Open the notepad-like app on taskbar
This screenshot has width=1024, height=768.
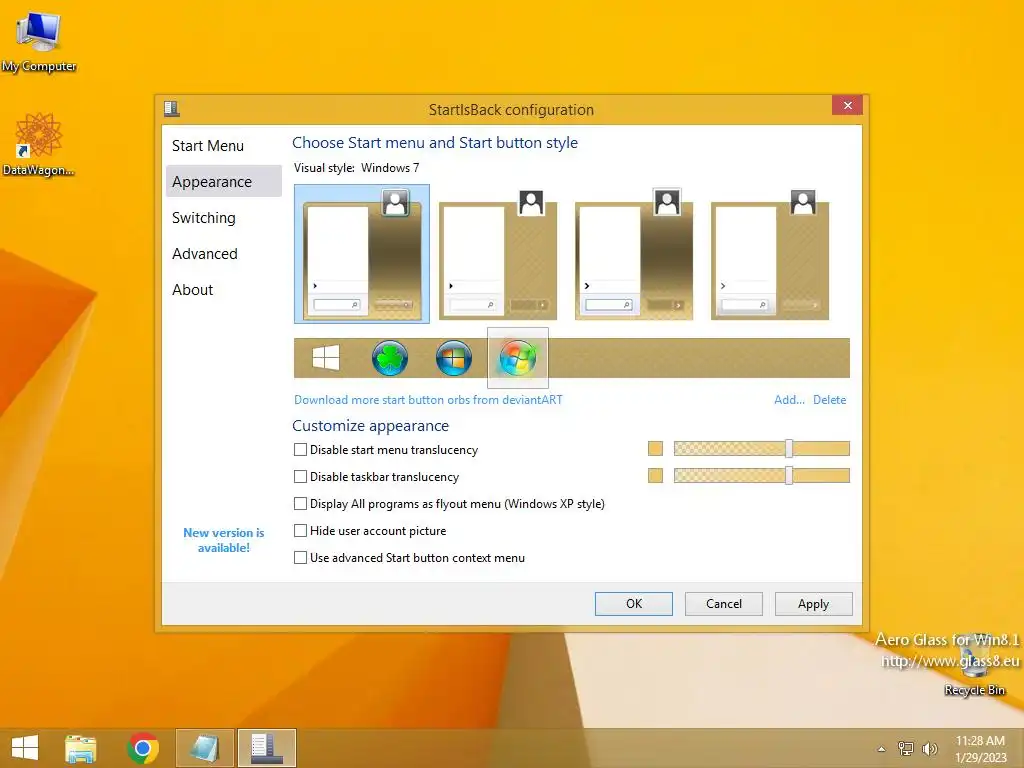(205, 748)
